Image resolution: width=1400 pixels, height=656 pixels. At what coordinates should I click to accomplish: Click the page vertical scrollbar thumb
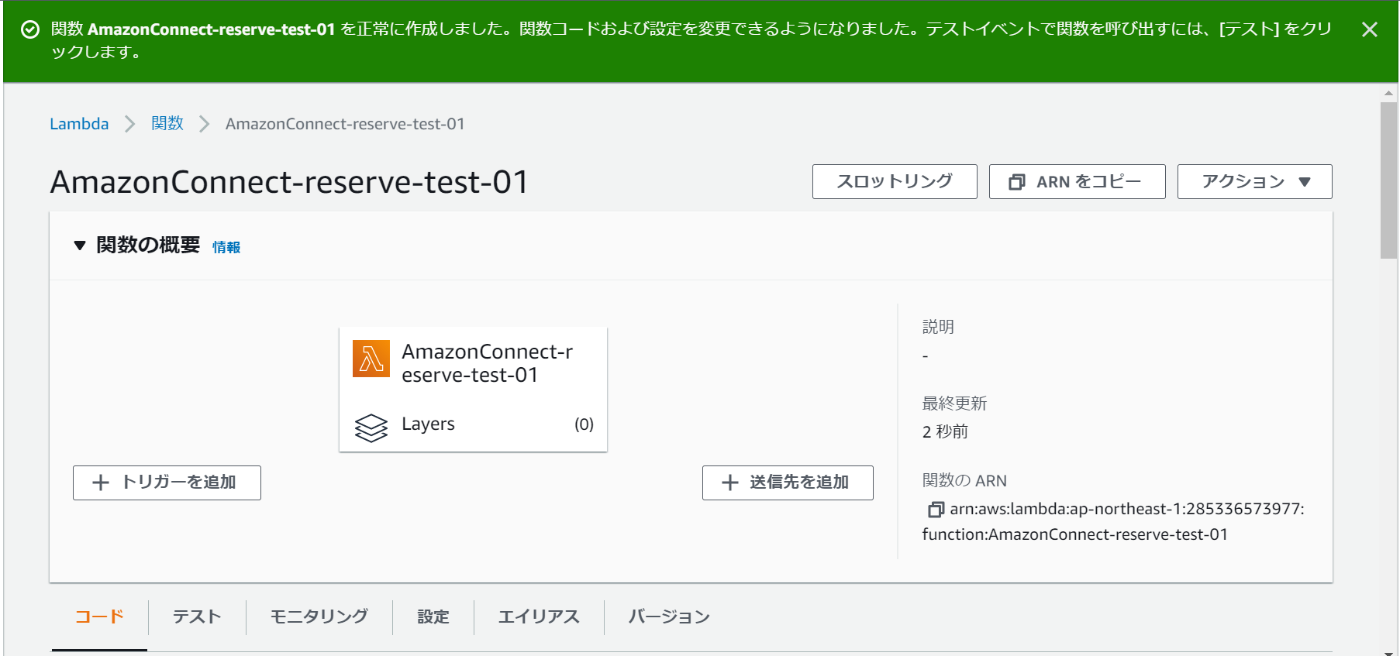[1389, 180]
